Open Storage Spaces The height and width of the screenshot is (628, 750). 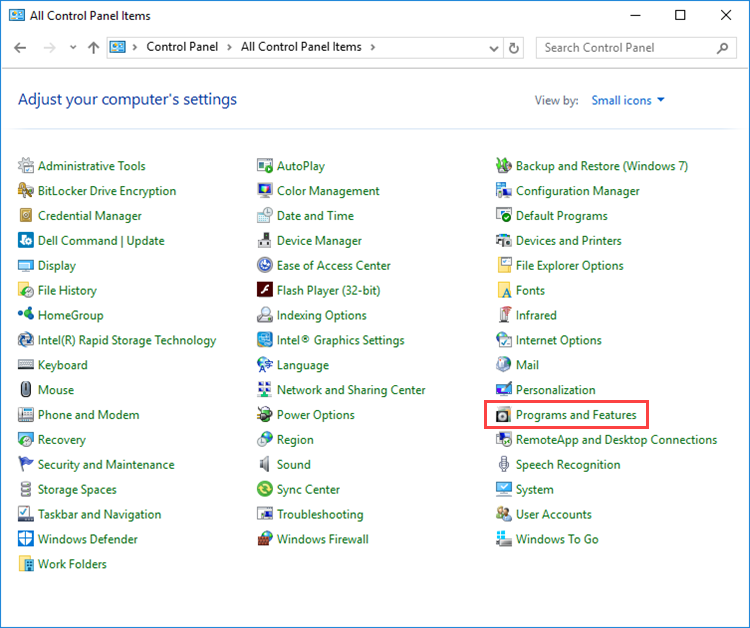coord(77,489)
